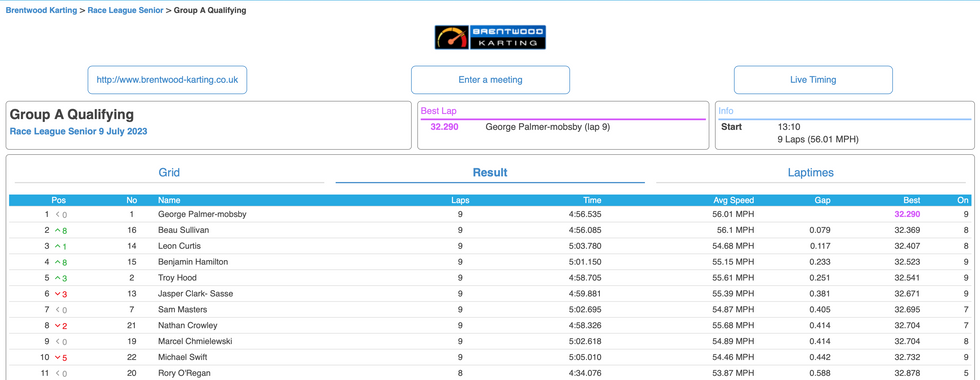
Task: Click Best Lap panel 32.290 time
Action: click(444, 127)
